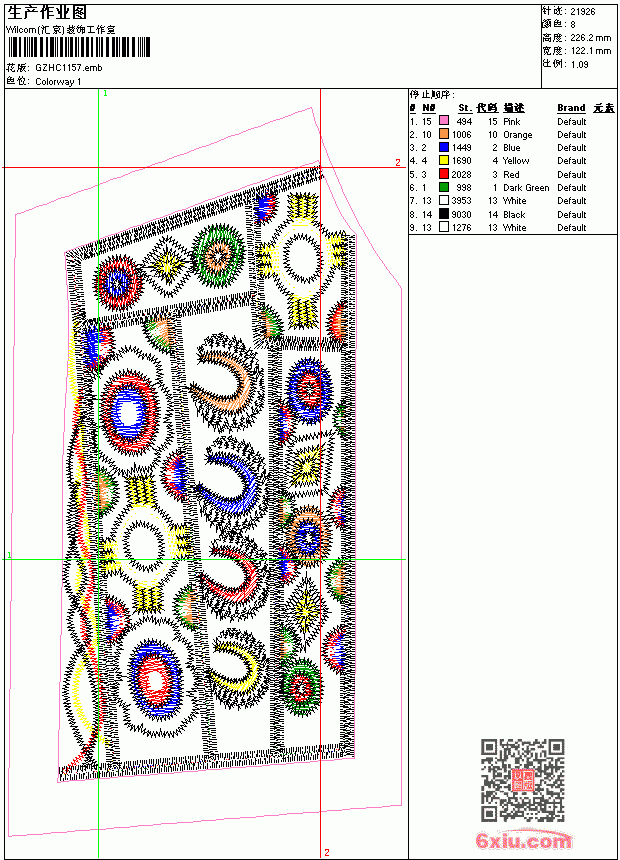The height and width of the screenshot is (860, 620).
Task: Select the Black thread swatch
Action: click(443, 214)
